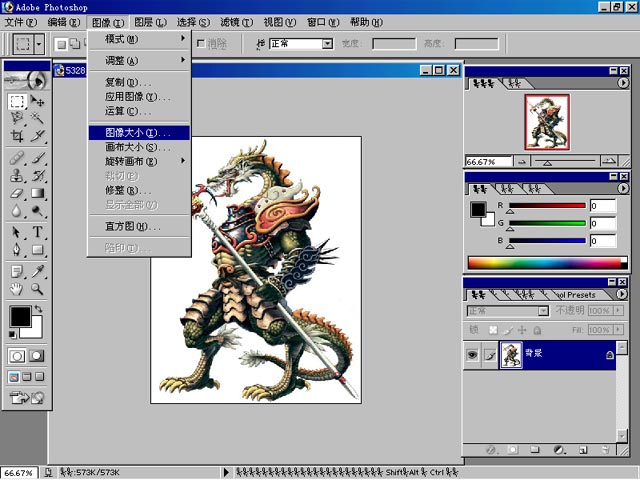Select the Eyedropper tool
The width and height of the screenshot is (640, 480).
tap(37, 271)
